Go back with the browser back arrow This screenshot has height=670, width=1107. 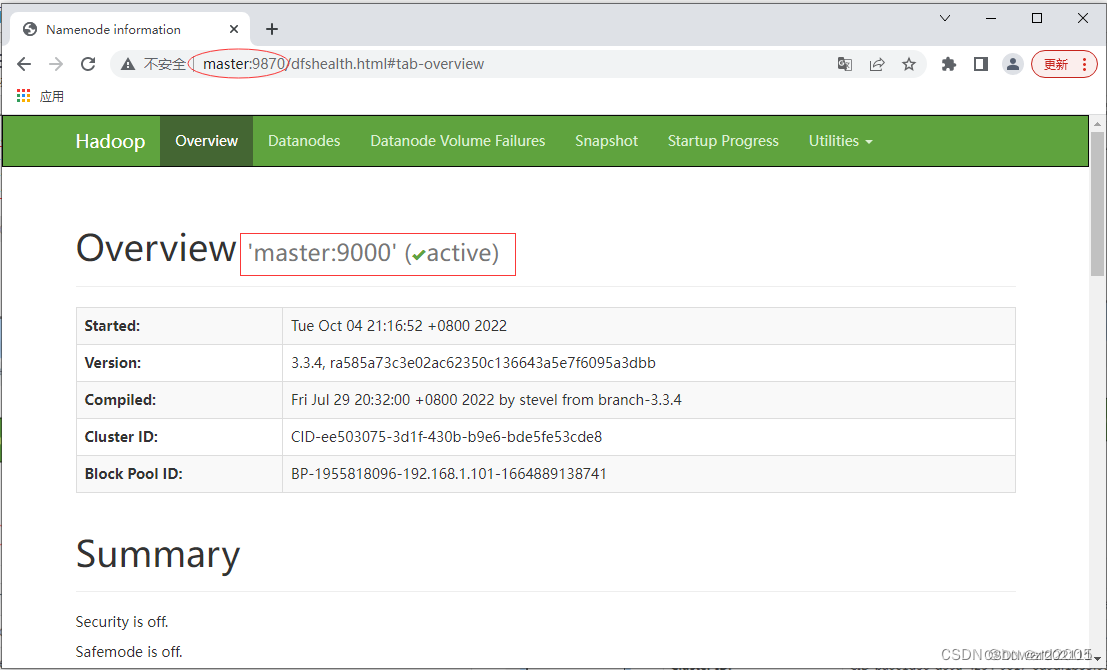pyautogui.click(x=24, y=64)
